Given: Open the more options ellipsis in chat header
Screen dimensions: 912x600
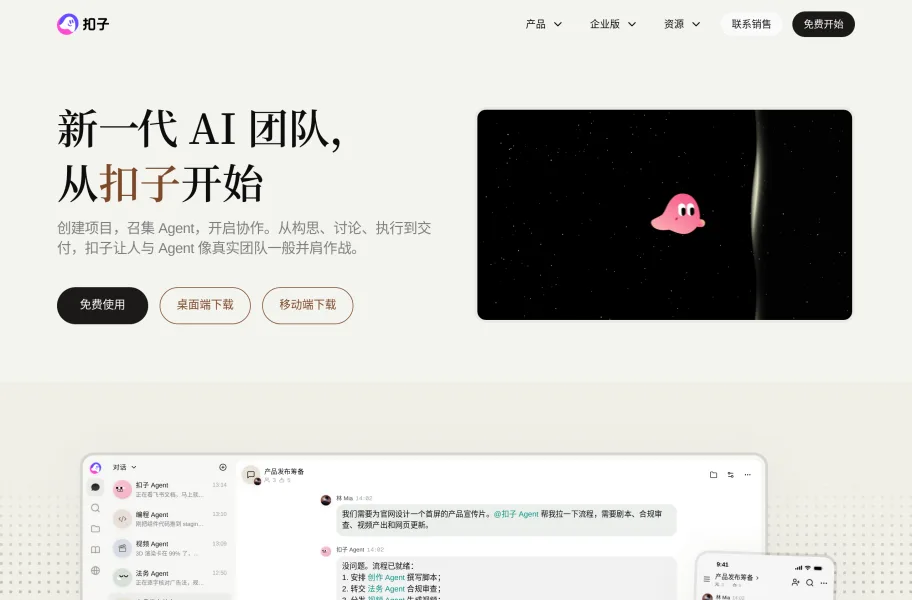Looking at the screenshot, I should click(x=748, y=475).
